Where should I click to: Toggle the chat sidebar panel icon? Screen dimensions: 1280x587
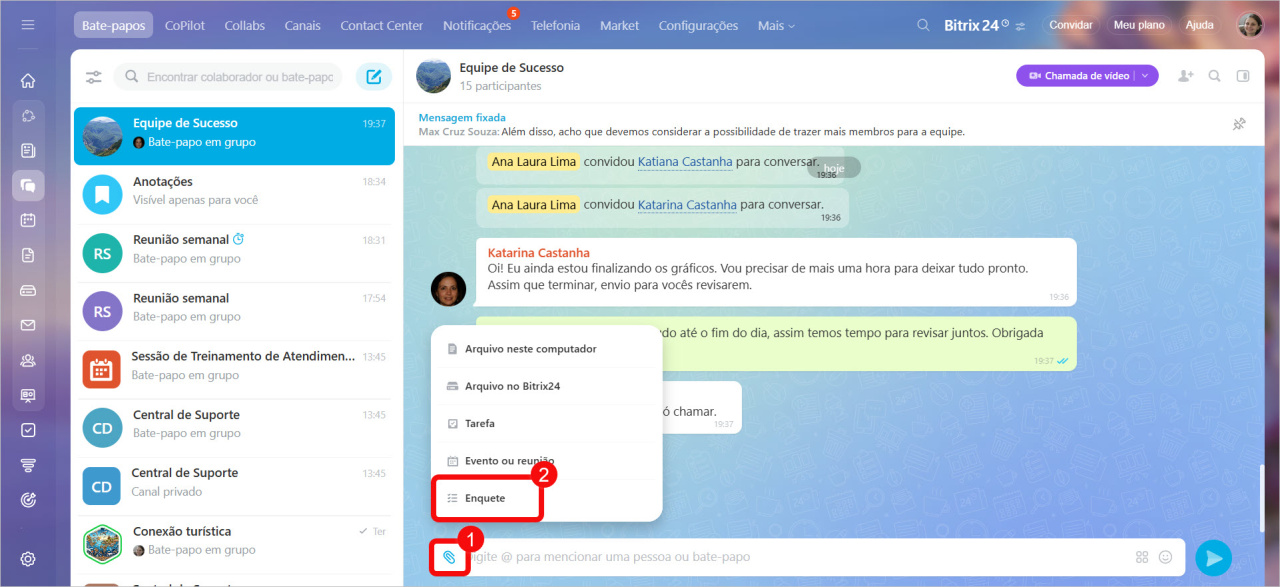1243,76
